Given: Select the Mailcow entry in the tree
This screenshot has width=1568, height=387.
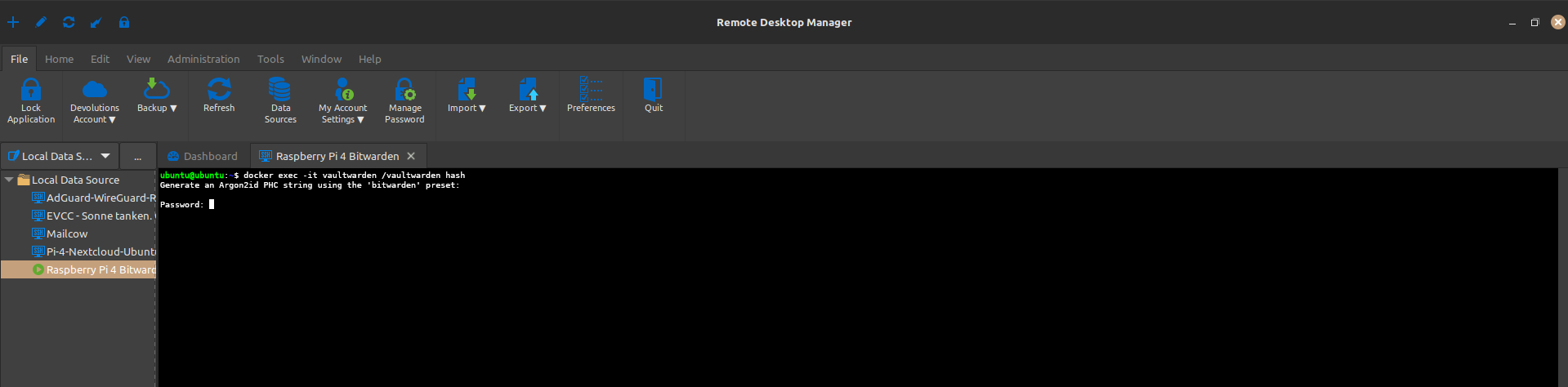Looking at the screenshot, I should (x=67, y=234).
